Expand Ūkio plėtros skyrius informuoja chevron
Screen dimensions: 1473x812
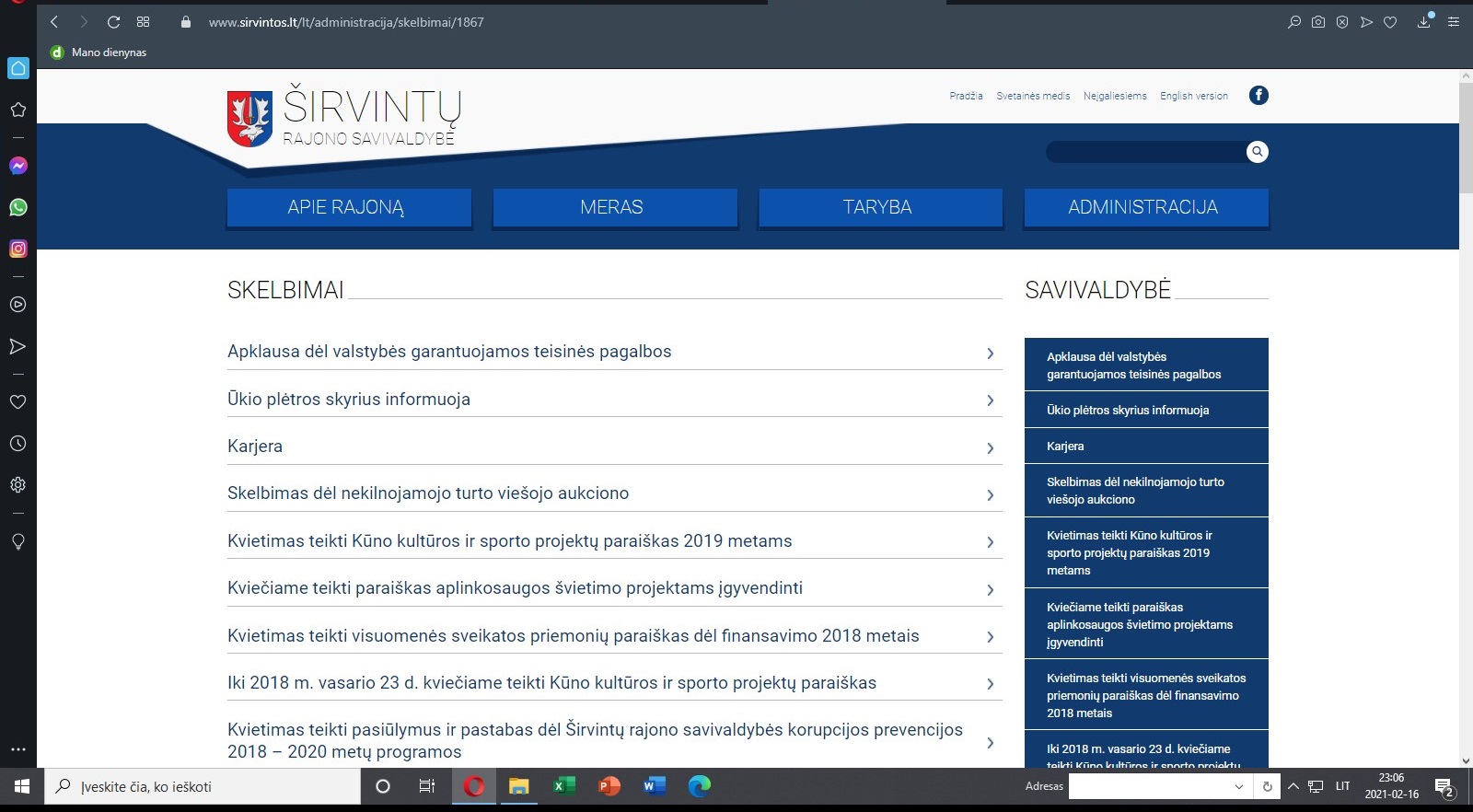990,400
